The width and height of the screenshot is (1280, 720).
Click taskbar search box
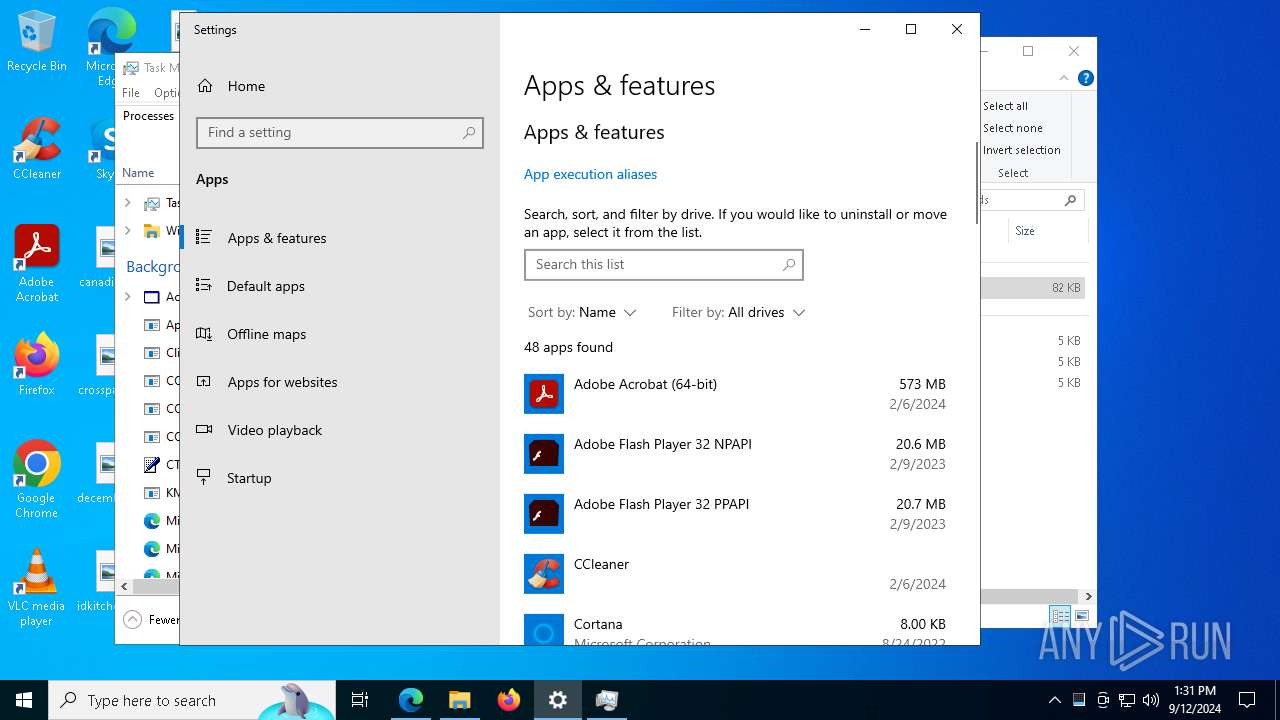(192, 700)
